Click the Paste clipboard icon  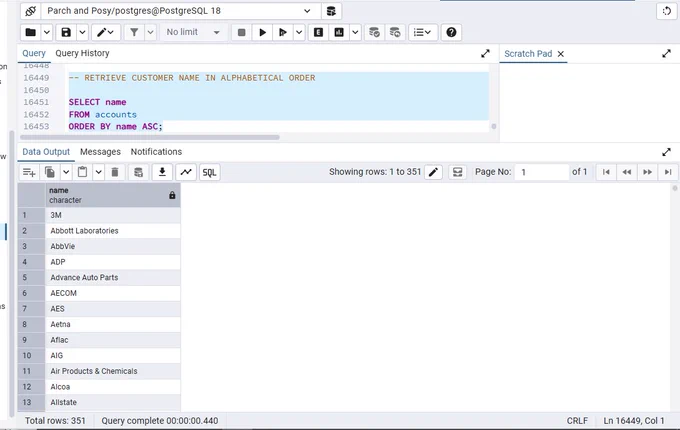[x=82, y=172]
